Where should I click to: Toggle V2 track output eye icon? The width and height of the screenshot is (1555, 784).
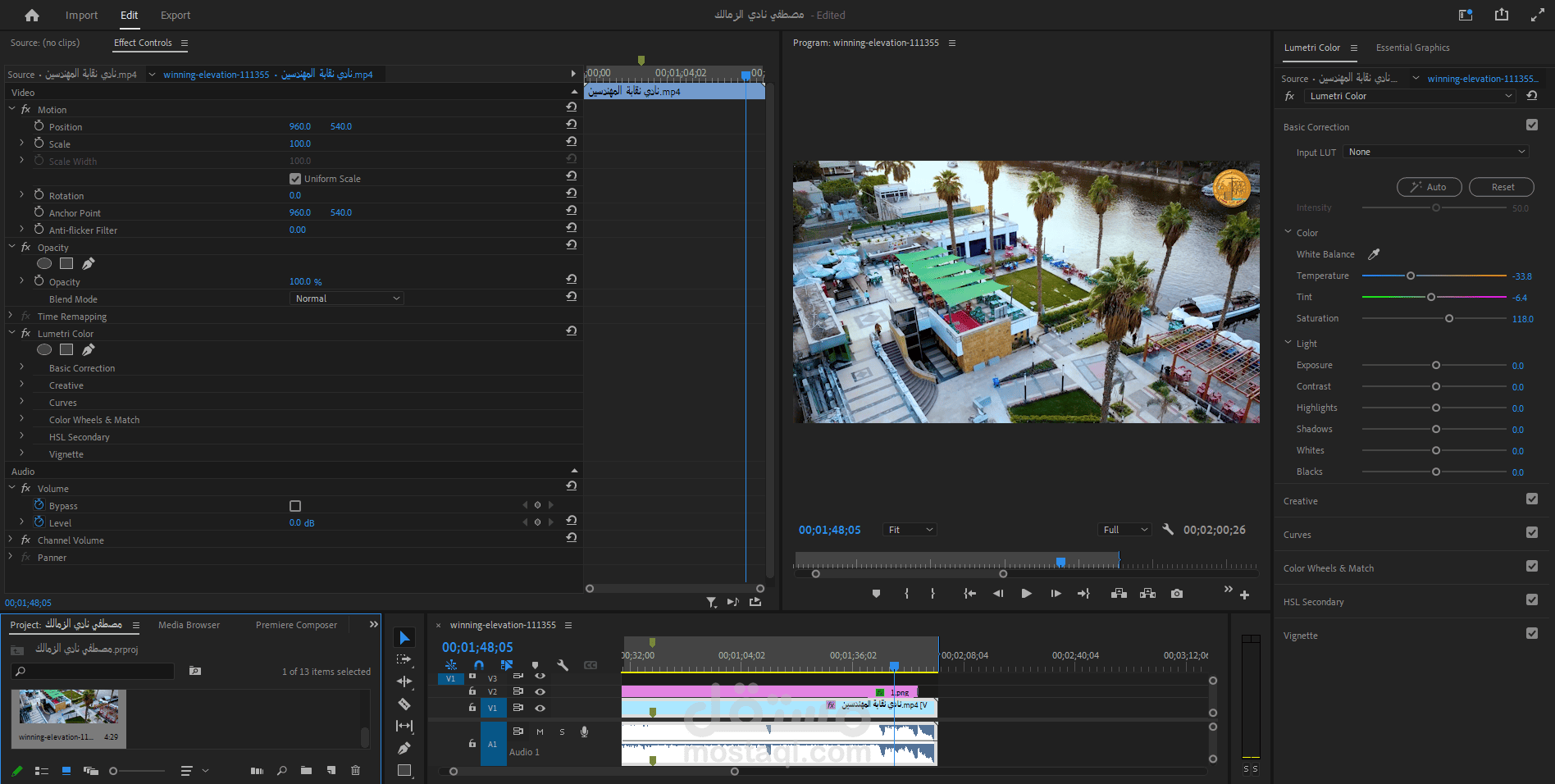pyautogui.click(x=540, y=691)
